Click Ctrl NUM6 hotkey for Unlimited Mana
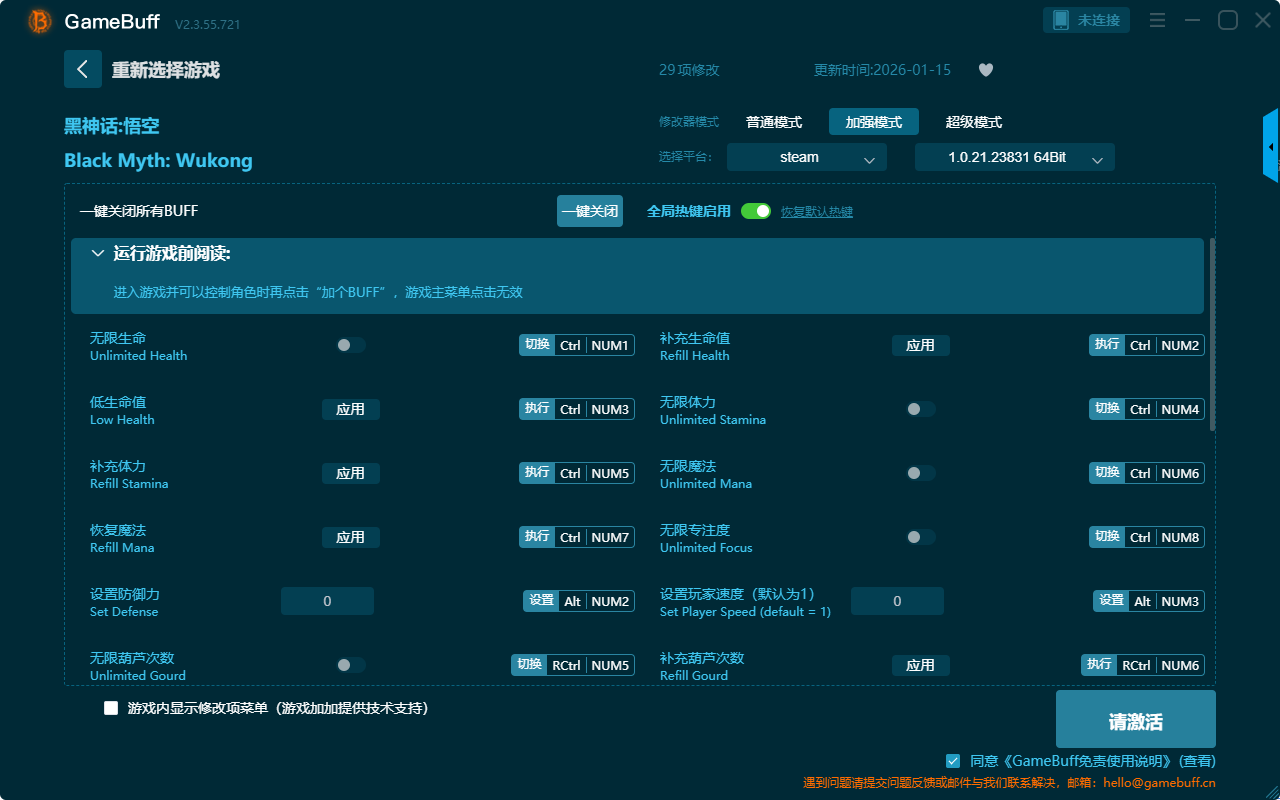Viewport: 1280px width, 800px height. (1147, 473)
